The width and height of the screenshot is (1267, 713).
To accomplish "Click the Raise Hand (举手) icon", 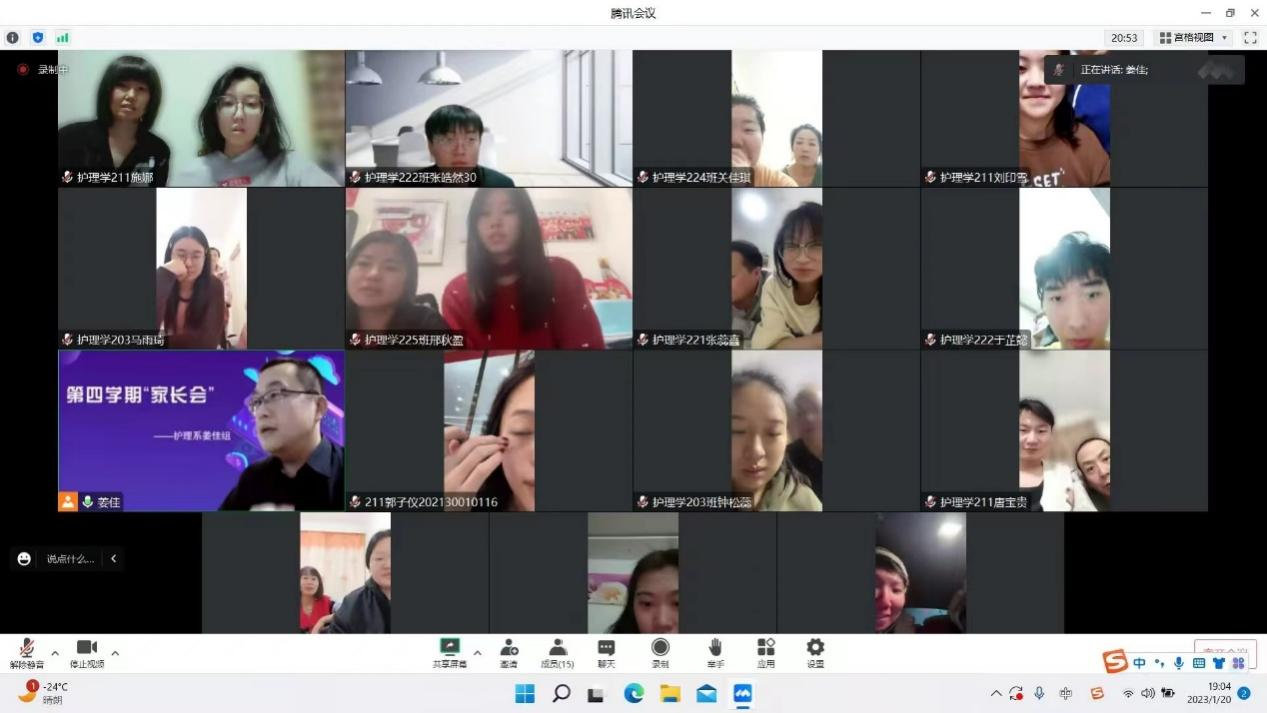I will [x=715, y=648].
